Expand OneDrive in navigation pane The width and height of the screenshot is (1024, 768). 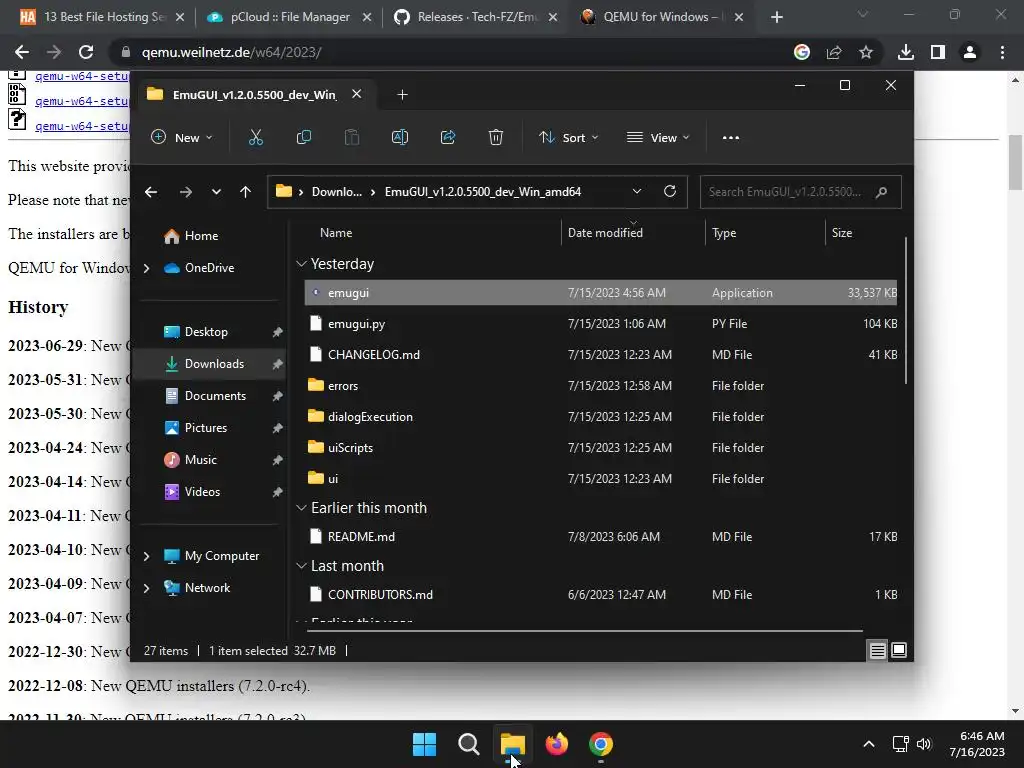146,268
